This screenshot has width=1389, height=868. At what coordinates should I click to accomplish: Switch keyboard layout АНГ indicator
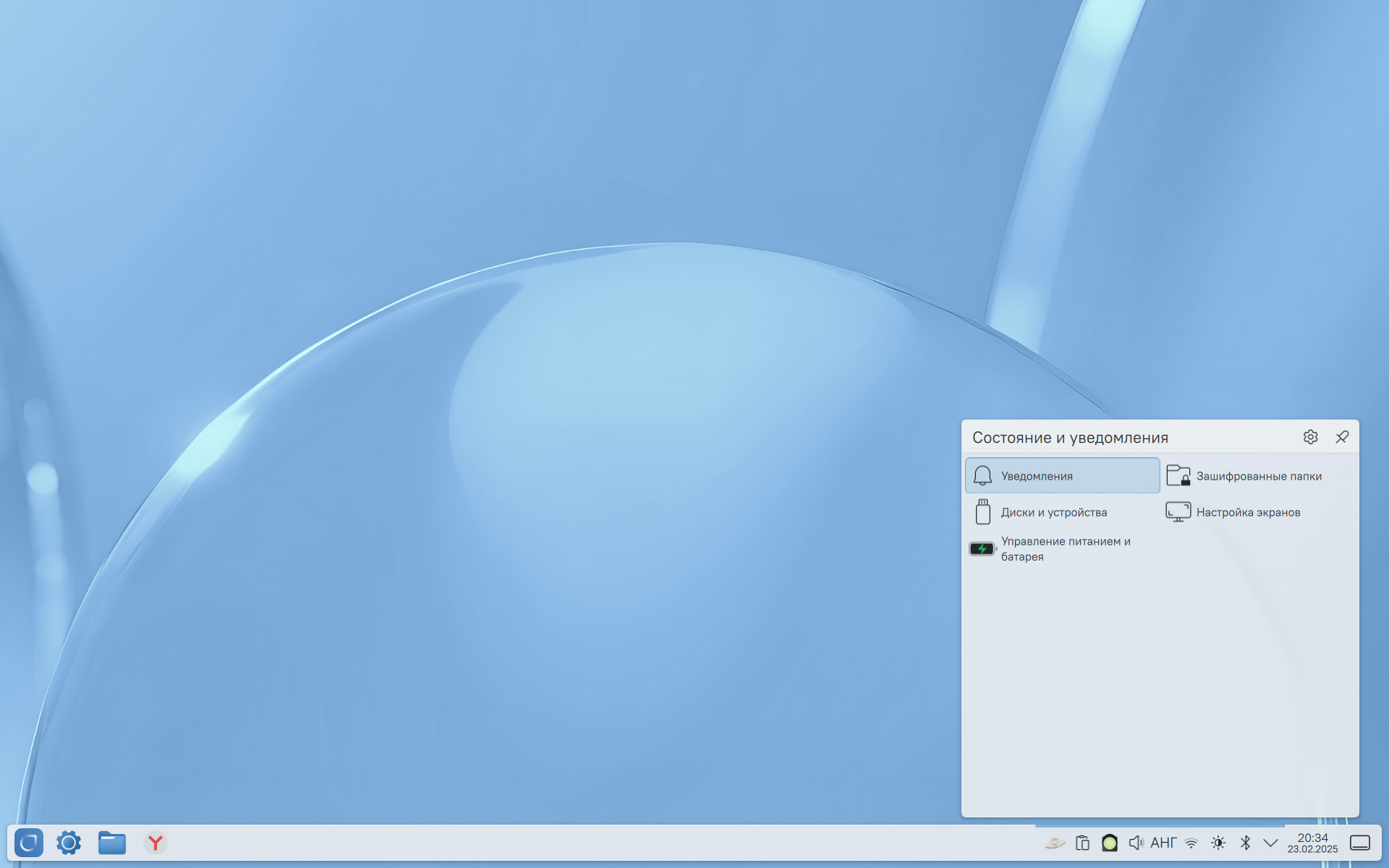coord(1163,843)
